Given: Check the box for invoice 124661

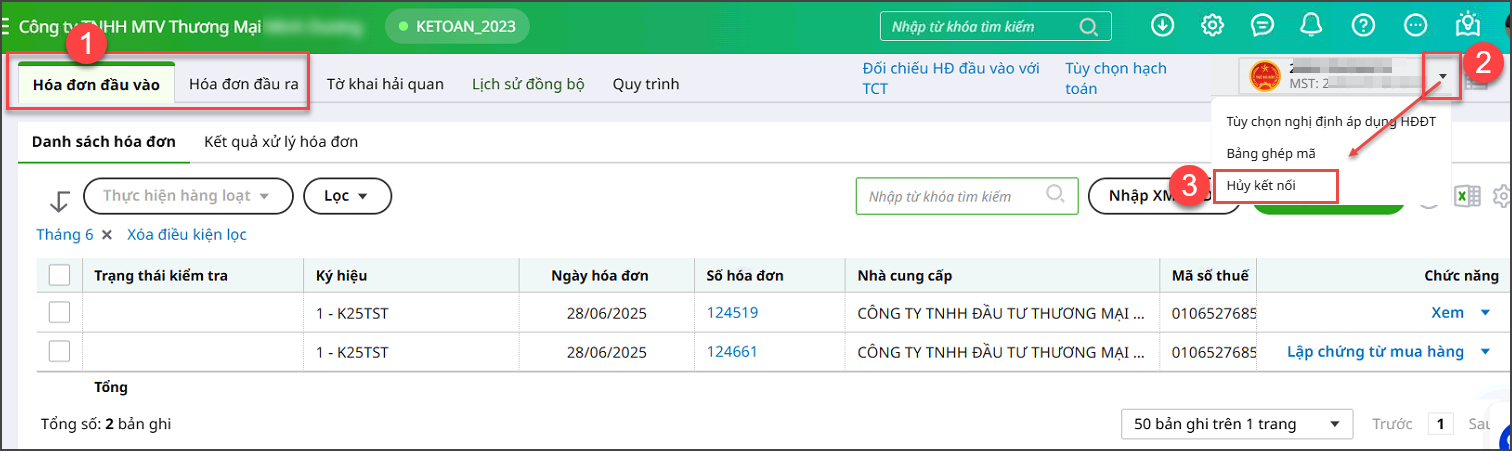Looking at the screenshot, I should pyautogui.click(x=59, y=351).
